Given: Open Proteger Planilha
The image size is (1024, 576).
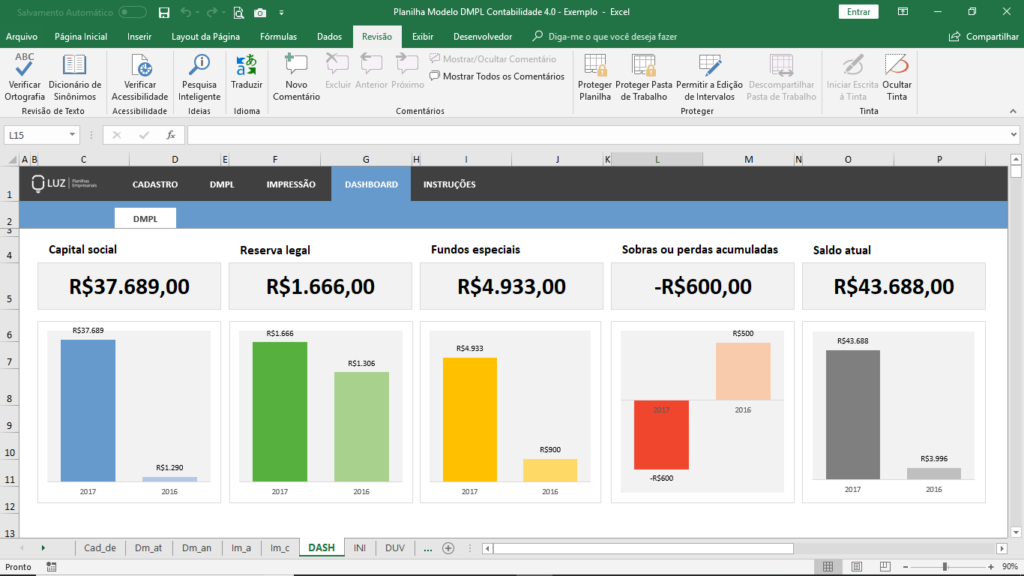Looking at the screenshot, I should pos(595,78).
